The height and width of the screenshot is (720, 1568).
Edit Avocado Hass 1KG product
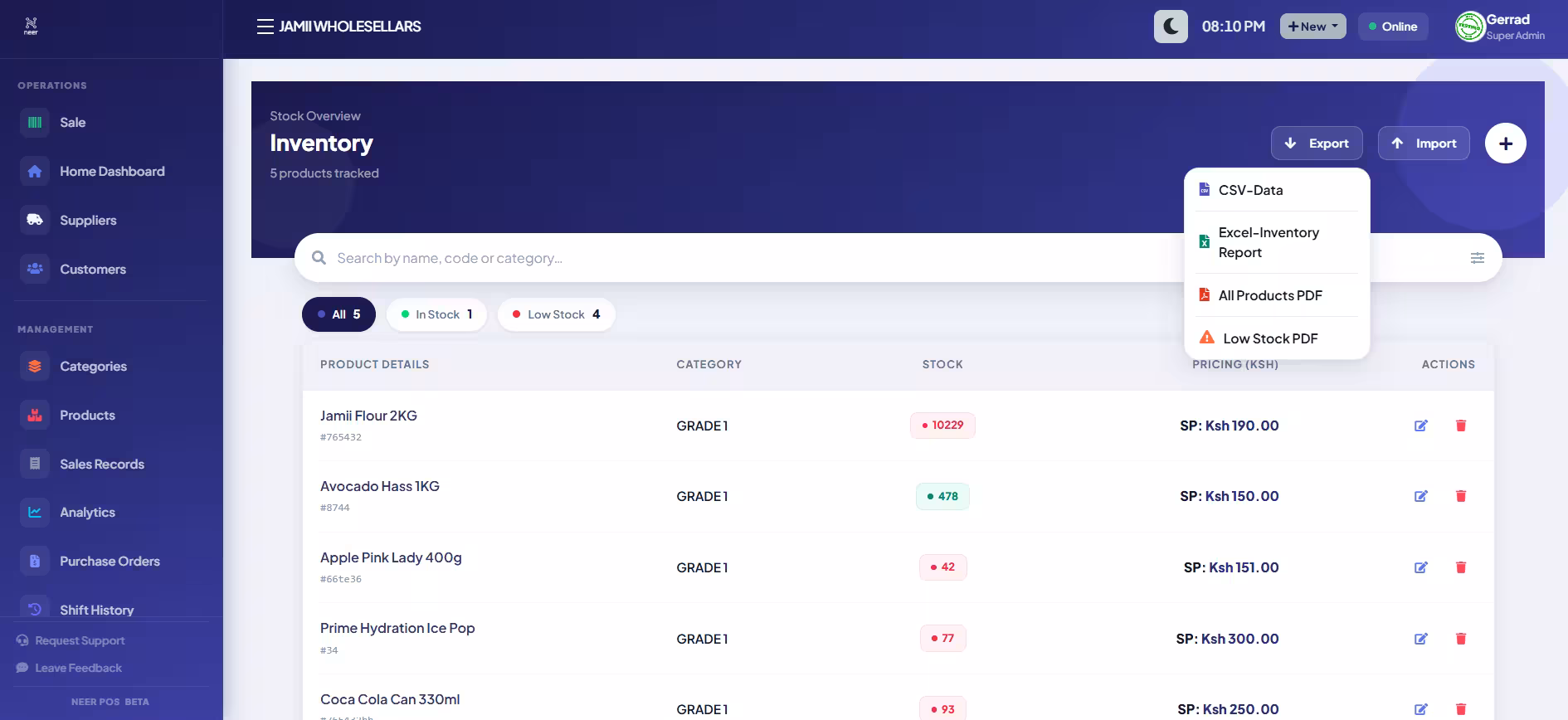tap(1421, 496)
